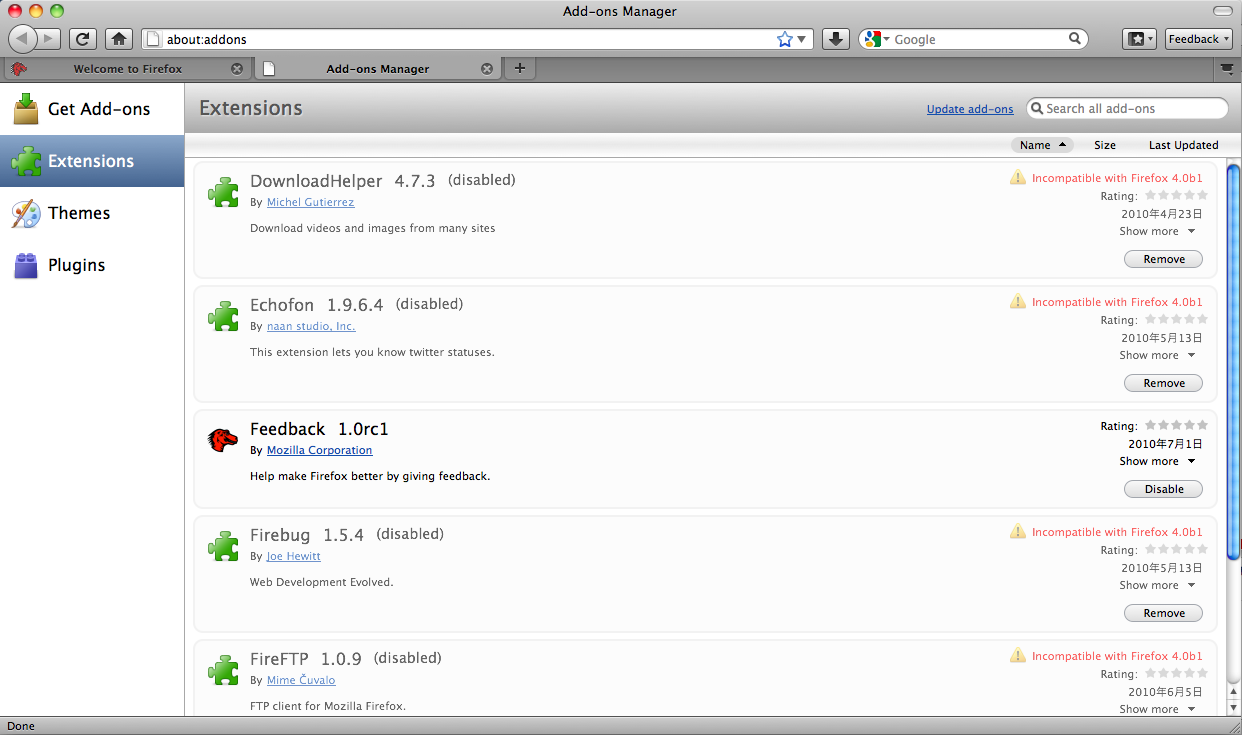The width and height of the screenshot is (1242, 735).
Task: Open the bookmarks menu button
Action: point(1139,39)
